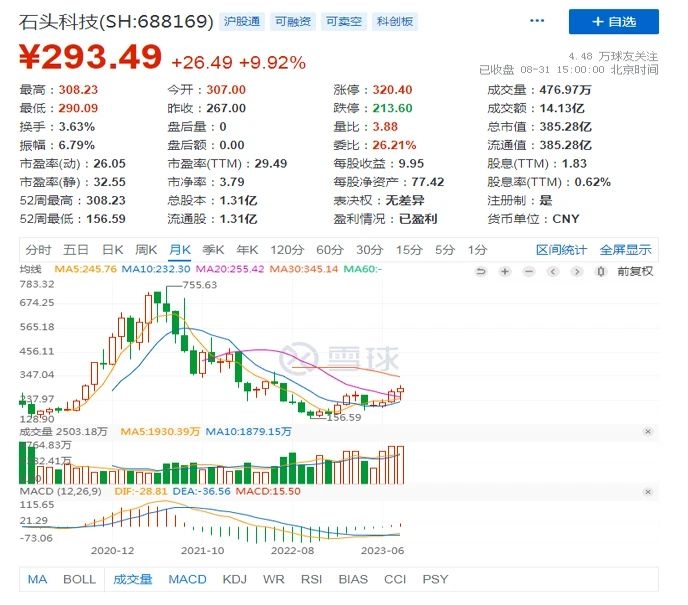Screen dimensions: 688x605
Task: Click the 156.59 low price marker on chart
Action: pos(344,418)
